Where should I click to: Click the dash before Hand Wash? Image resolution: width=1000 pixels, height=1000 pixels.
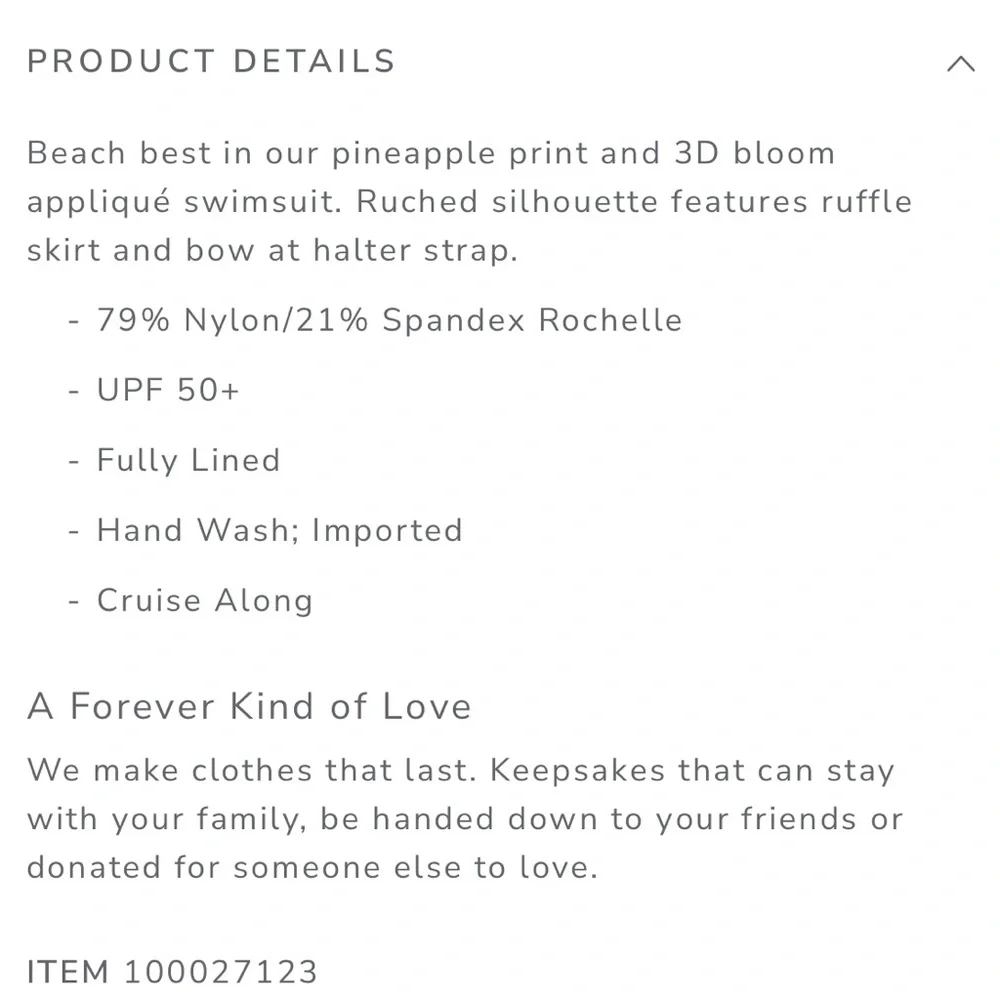pos(74,531)
